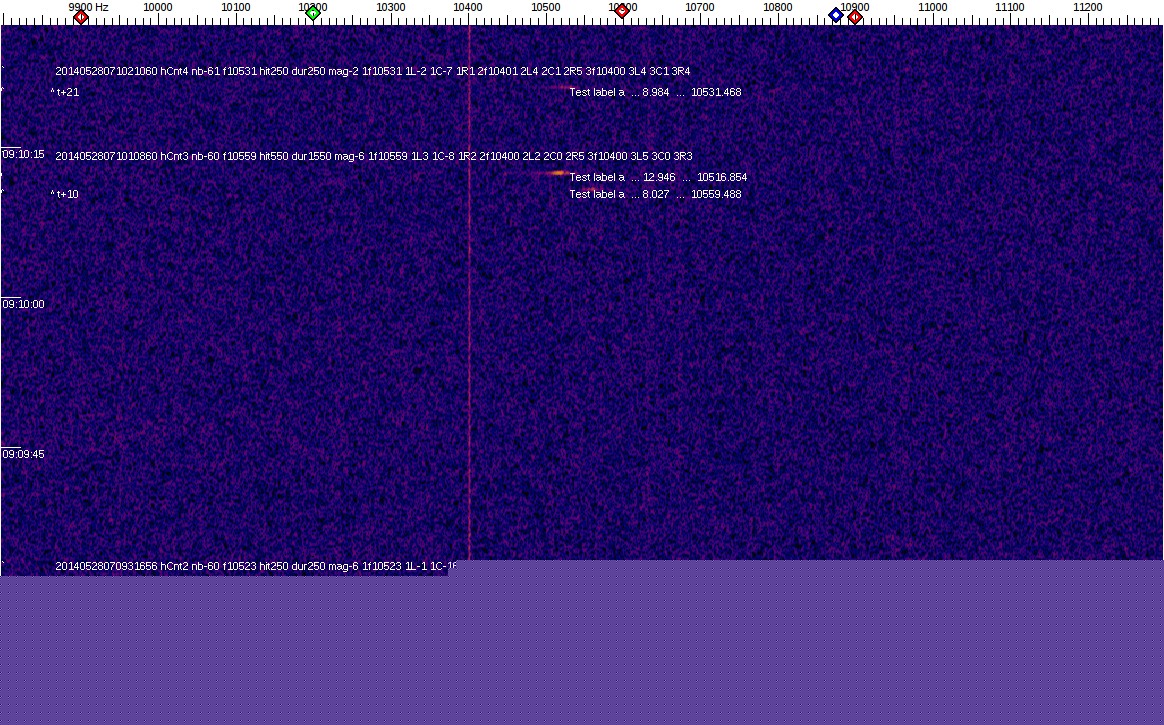The height and width of the screenshot is (725, 1164).
Task: Click the 10000 tick on the frequency ruler
Action: [x=157, y=8]
